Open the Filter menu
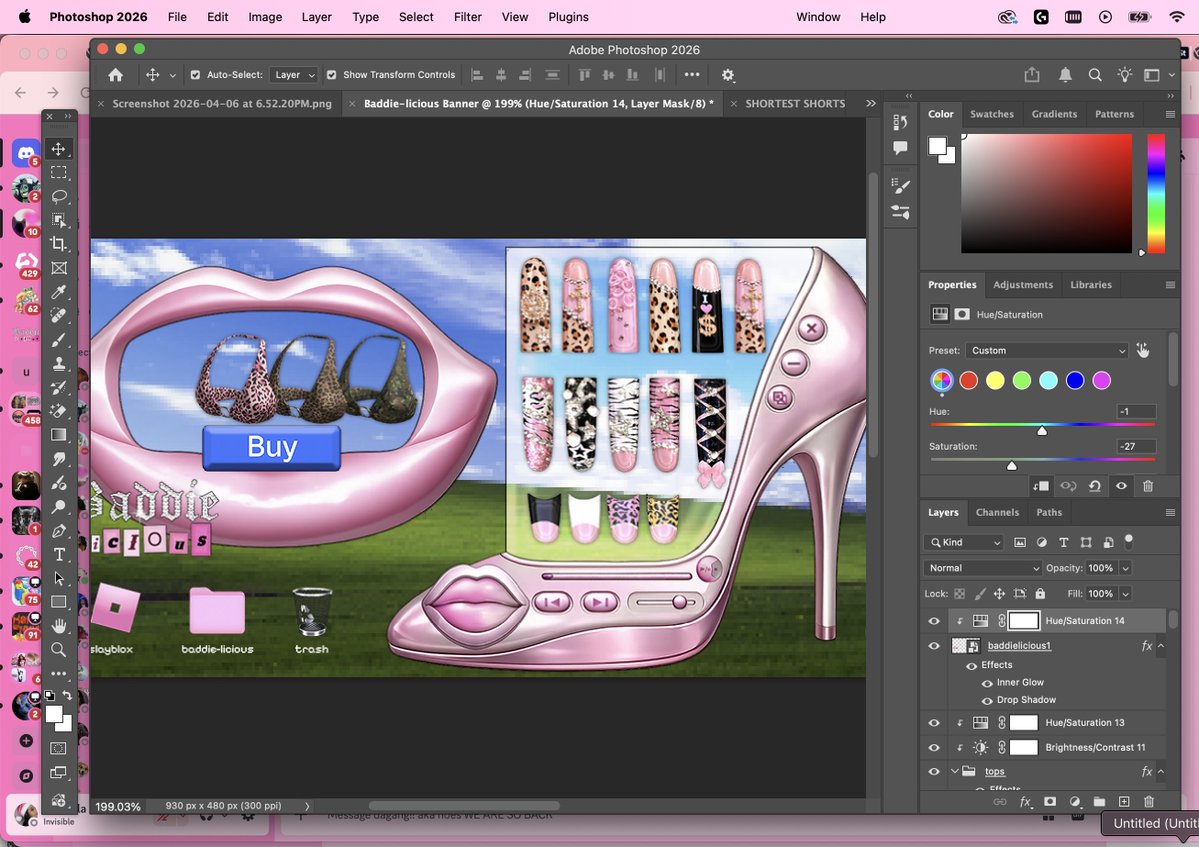The image size is (1199, 847). point(467,17)
